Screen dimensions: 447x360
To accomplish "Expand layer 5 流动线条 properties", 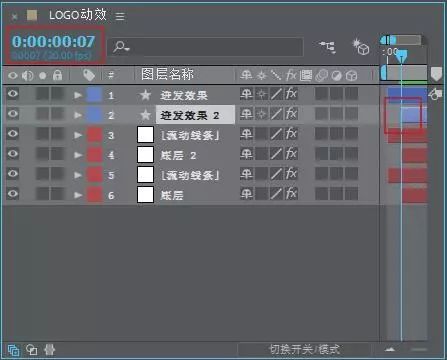I will (78, 175).
